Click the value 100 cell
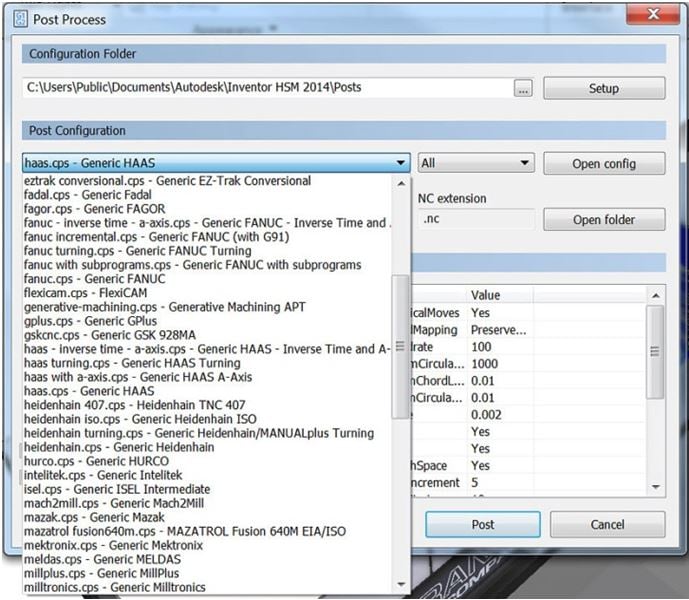The image size is (689, 600). tap(500, 347)
